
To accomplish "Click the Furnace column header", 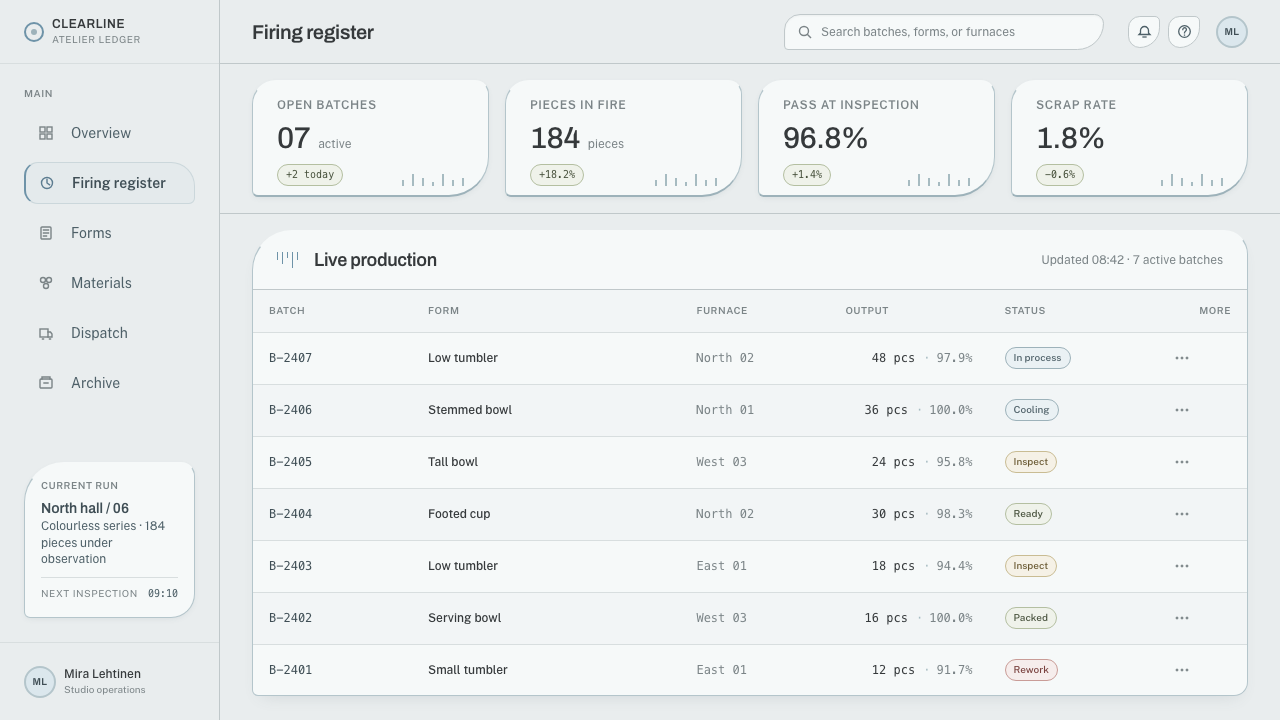I will click(x=722, y=311).
